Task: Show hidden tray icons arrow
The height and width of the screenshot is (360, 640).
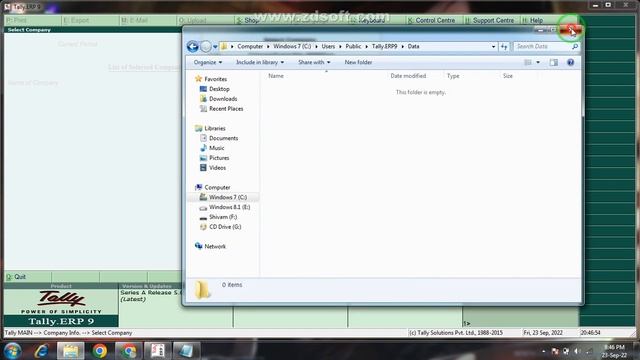Action: coord(543,351)
